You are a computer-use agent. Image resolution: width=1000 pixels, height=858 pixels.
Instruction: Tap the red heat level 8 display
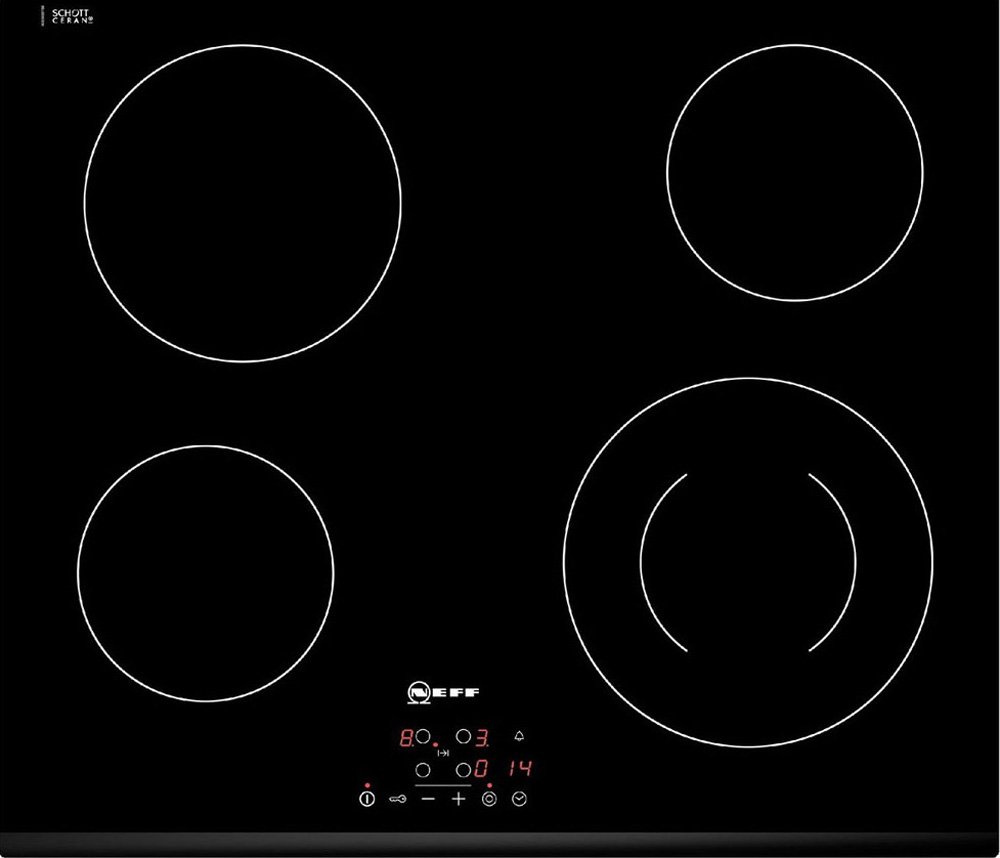pyautogui.click(x=406, y=740)
